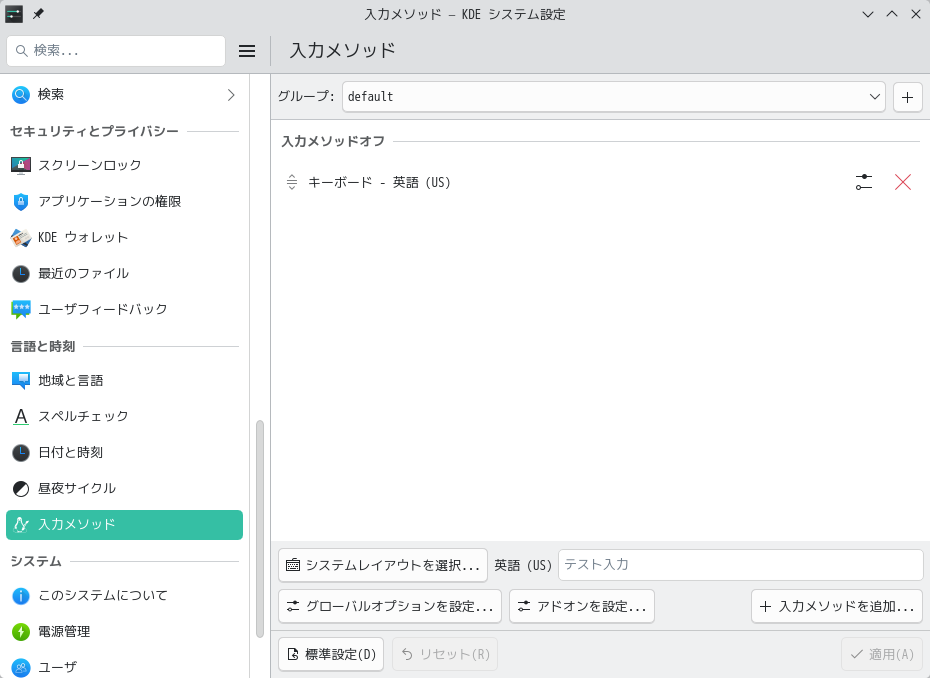Select キーボード - 英語 (US) list row
The width and height of the screenshot is (930, 678).
point(600,182)
